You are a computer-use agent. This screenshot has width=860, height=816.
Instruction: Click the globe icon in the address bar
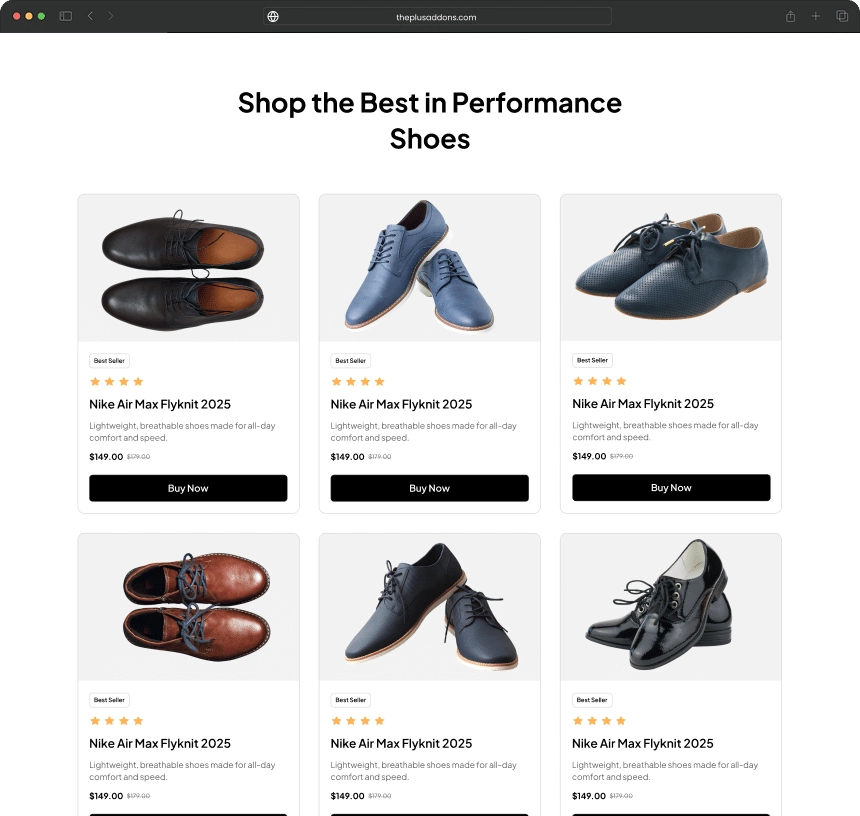tap(272, 16)
